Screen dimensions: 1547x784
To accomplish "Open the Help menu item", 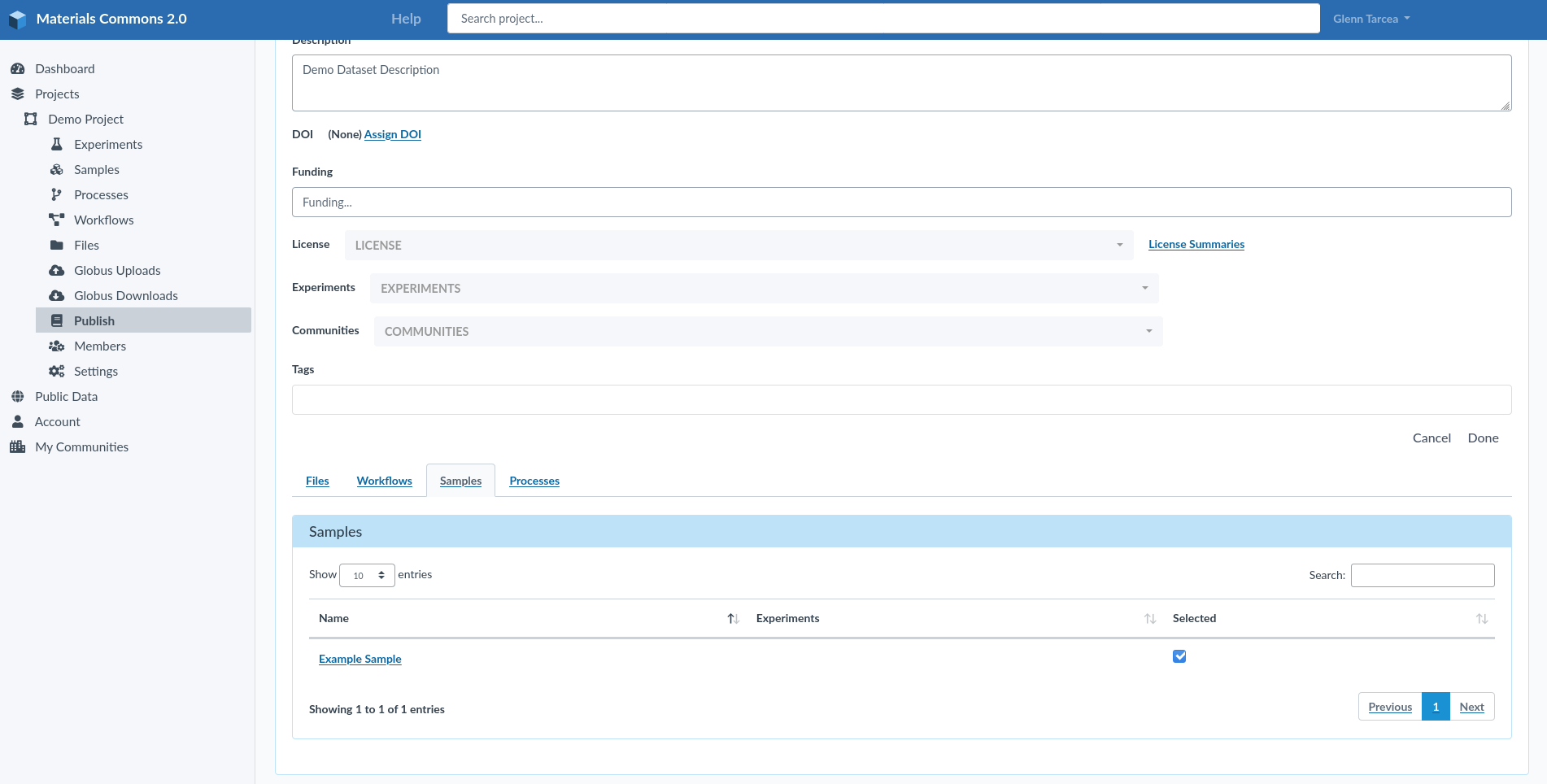I will [406, 19].
